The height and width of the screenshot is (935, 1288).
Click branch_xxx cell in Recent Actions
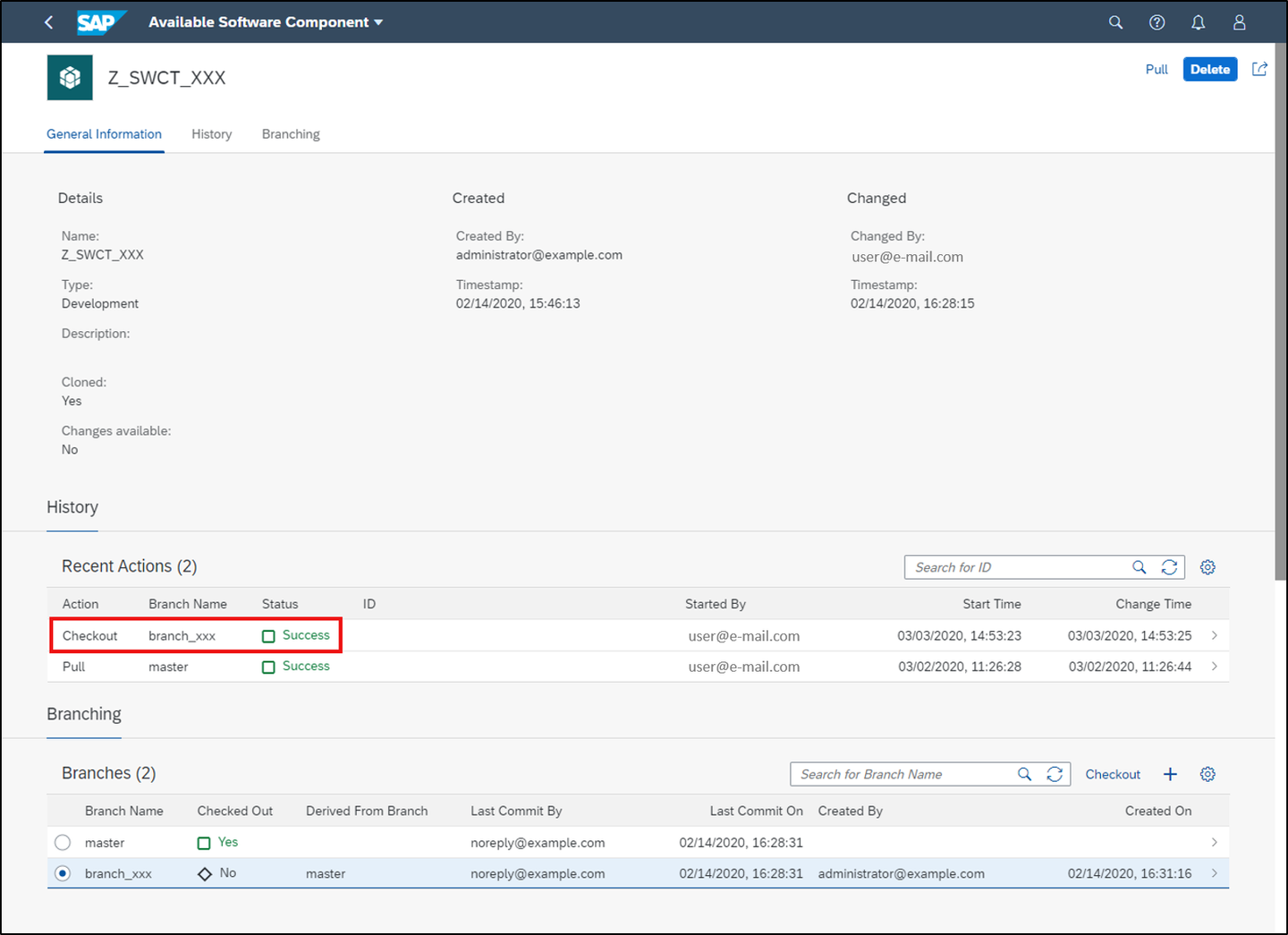point(182,636)
